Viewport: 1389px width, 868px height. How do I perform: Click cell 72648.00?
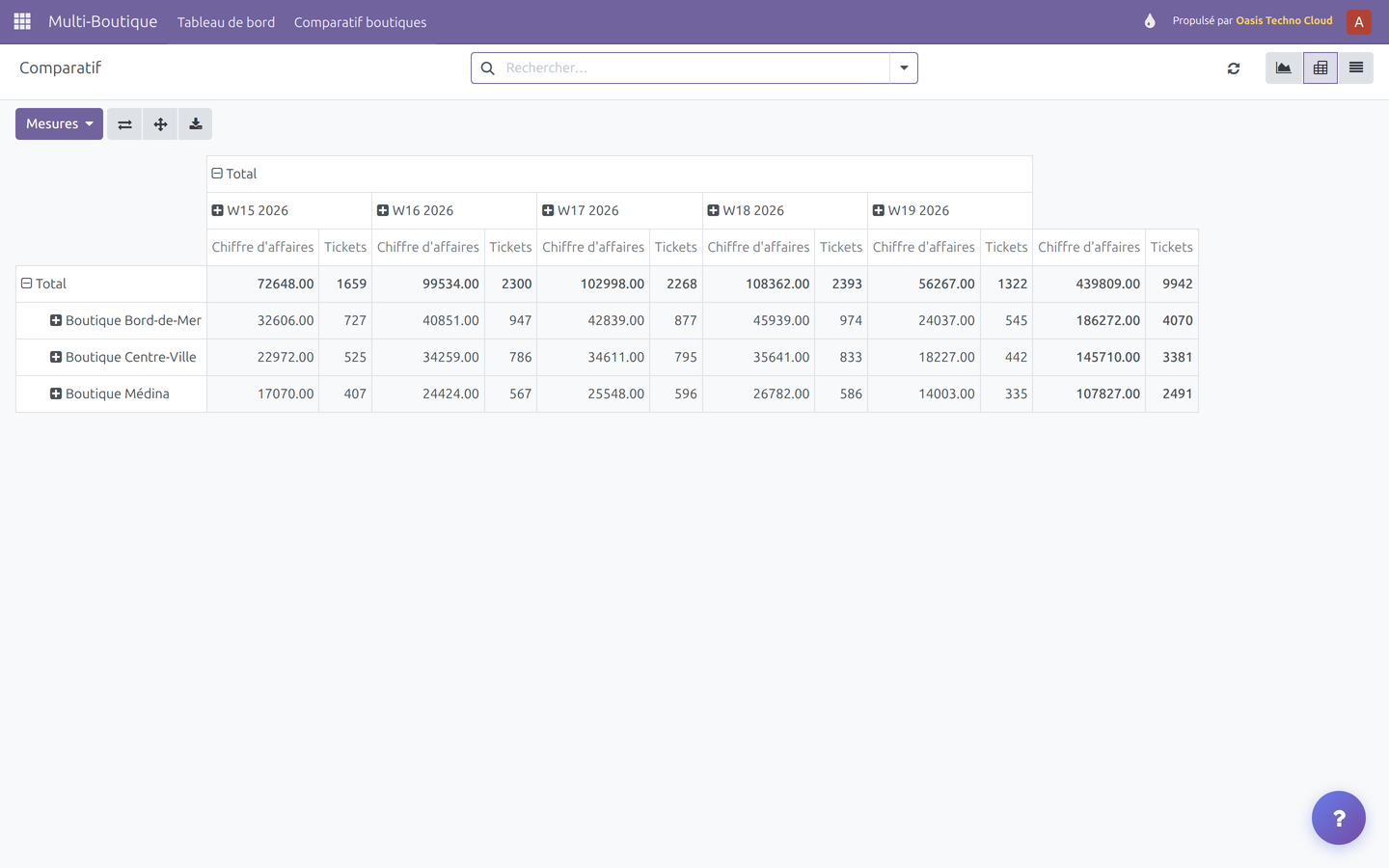[262, 284]
